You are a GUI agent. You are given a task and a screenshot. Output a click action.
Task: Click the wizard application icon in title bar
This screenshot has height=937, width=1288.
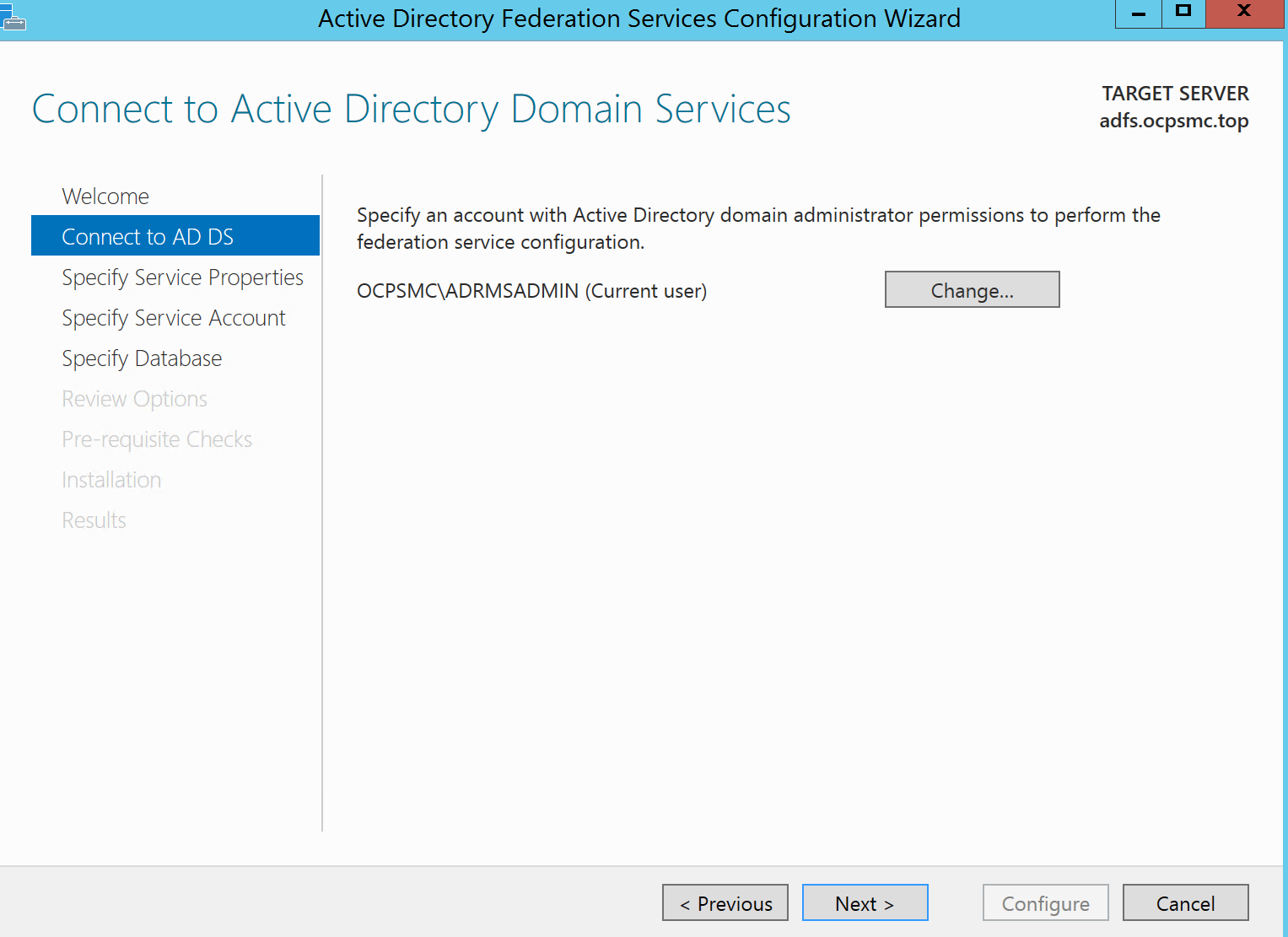pyautogui.click(x=13, y=17)
